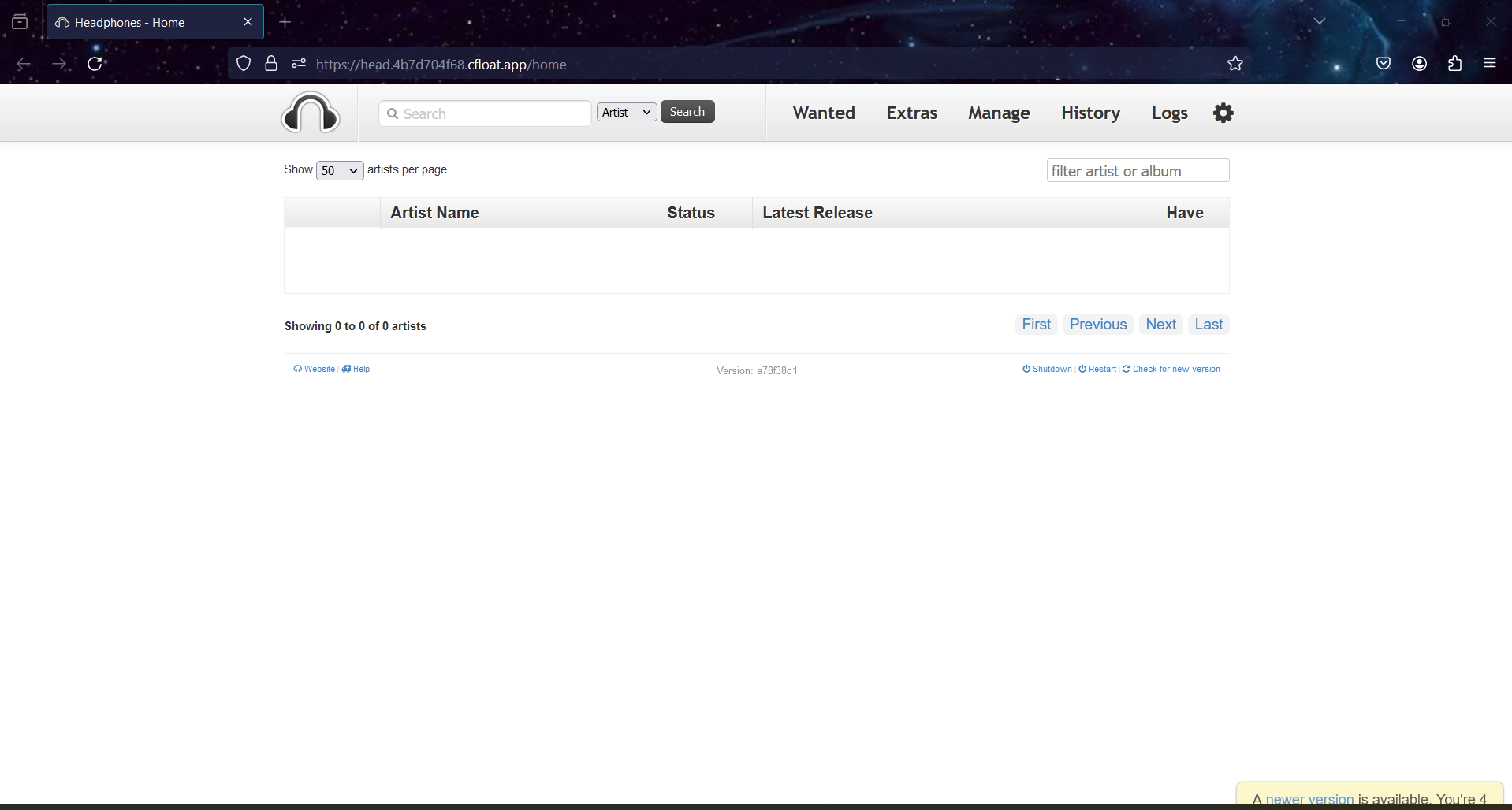This screenshot has height=810, width=1512.
Task: Jump to Last page of artists
Action: click(1208, 325)
